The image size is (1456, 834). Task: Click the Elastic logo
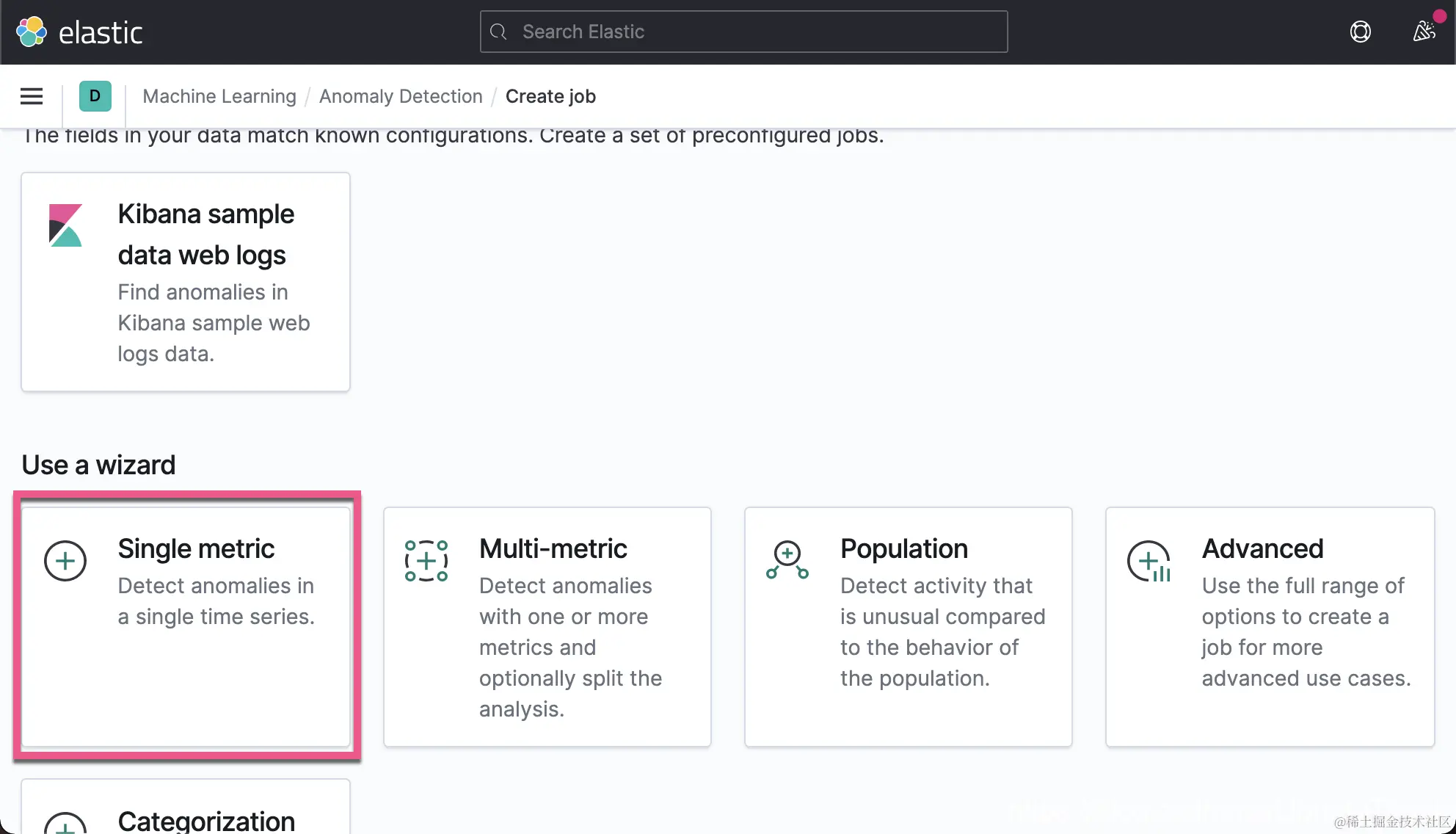coord(79,32)
